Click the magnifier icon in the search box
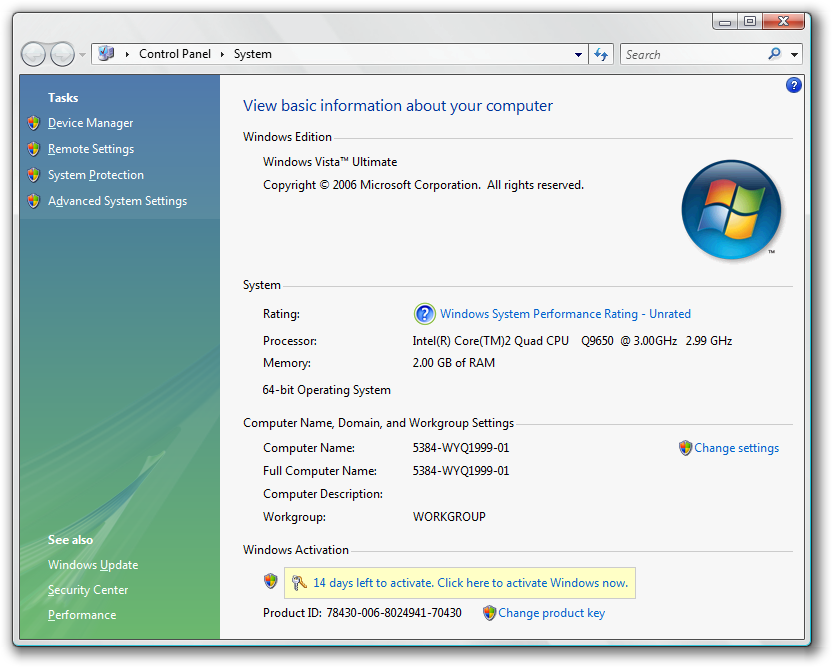Image resolution: width=832 pixels, height=668 pixels. pos(775,54)
